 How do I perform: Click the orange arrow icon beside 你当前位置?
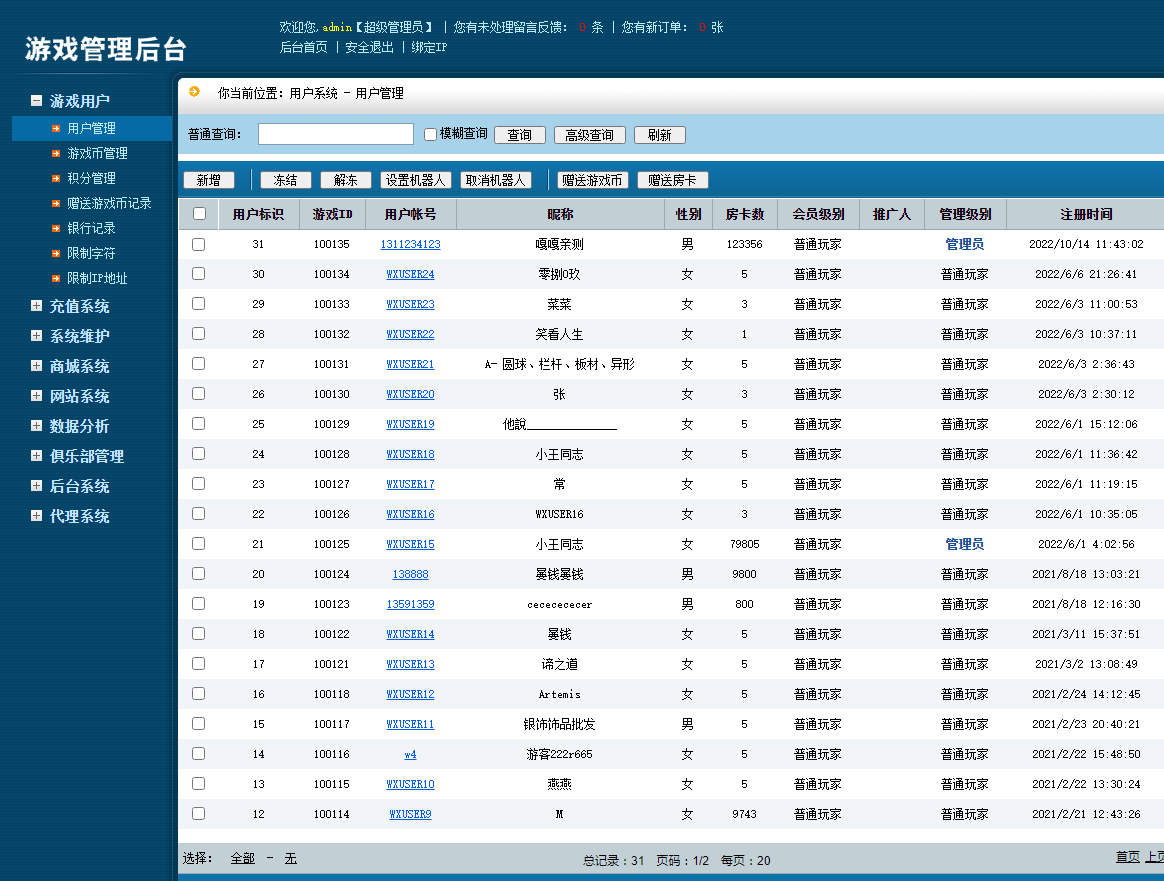coord(194,91)
